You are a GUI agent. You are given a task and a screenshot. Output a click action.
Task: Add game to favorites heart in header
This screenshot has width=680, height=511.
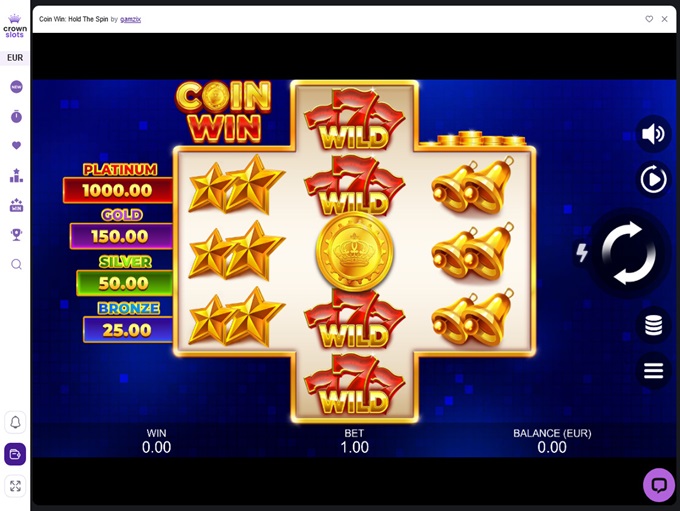(649, 19)
